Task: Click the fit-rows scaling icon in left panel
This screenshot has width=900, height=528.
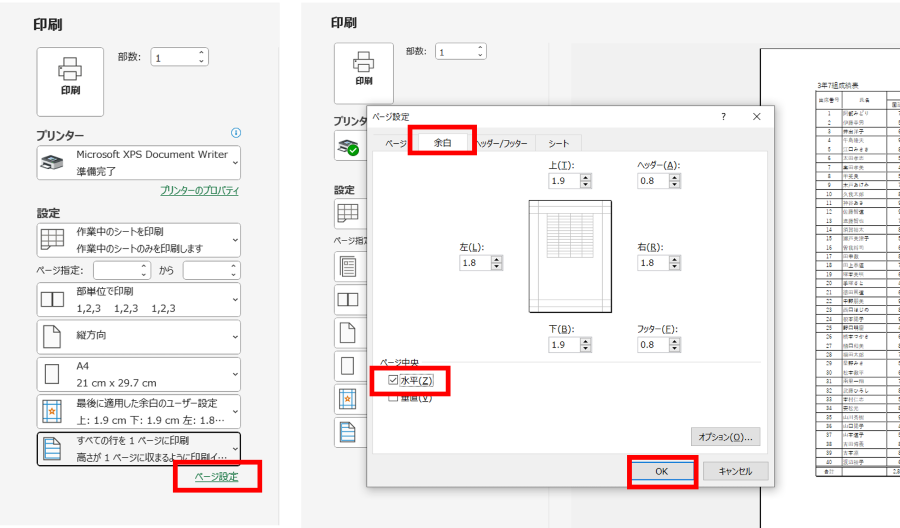Action: [52, 449]
